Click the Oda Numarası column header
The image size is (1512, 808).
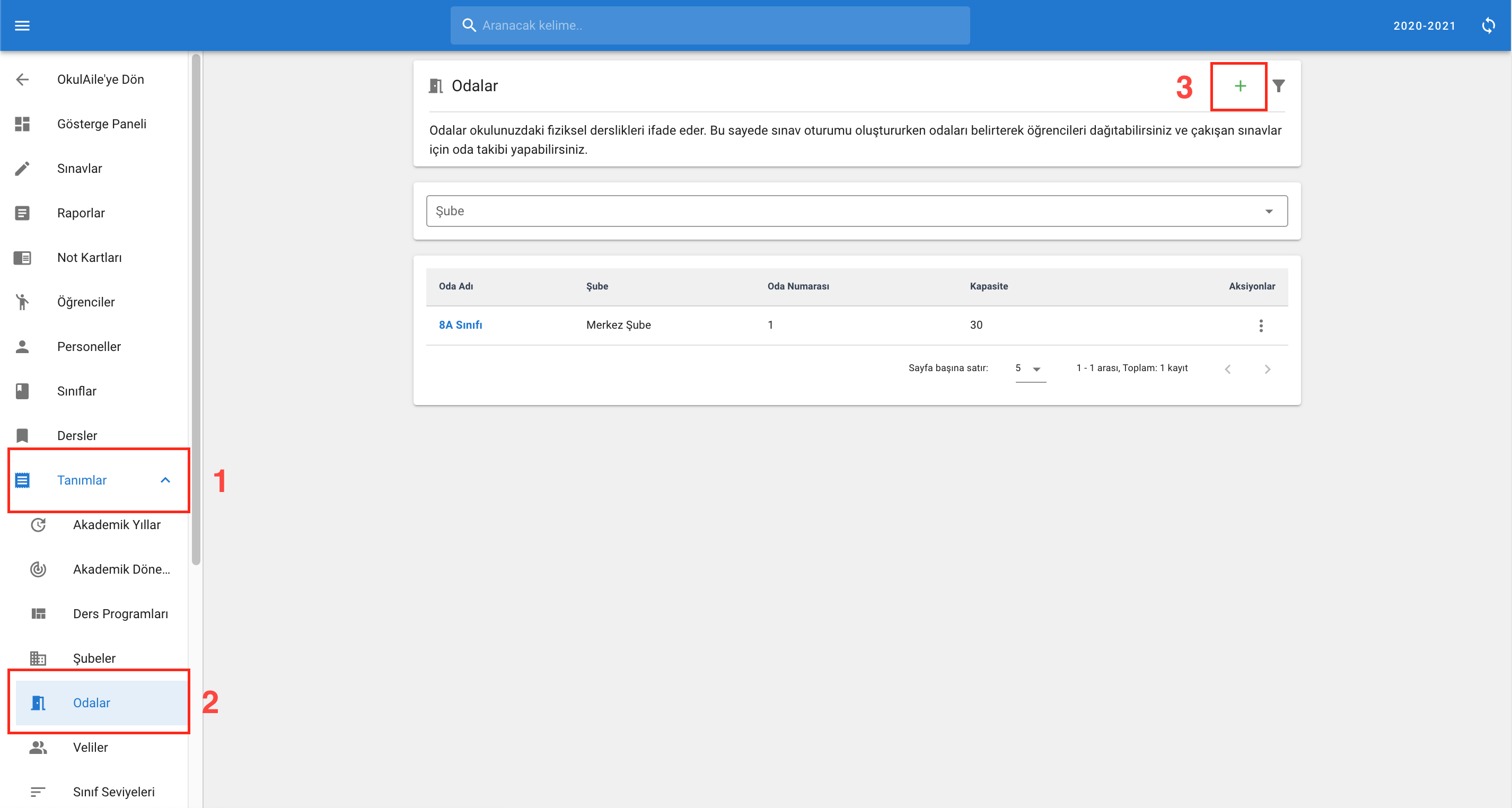pos(798,286)
